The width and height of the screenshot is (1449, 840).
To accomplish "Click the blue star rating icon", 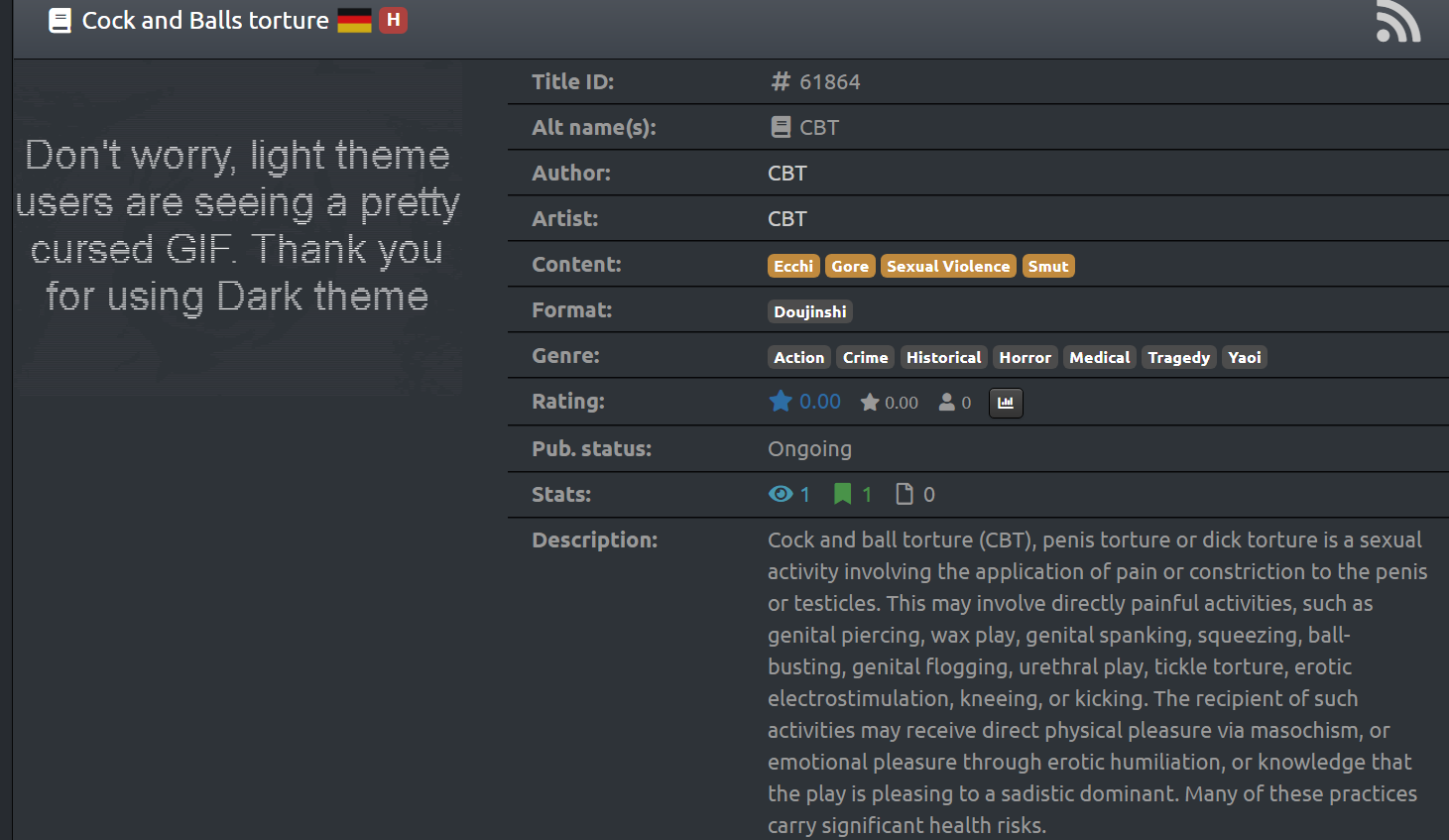I will [781, 402].
